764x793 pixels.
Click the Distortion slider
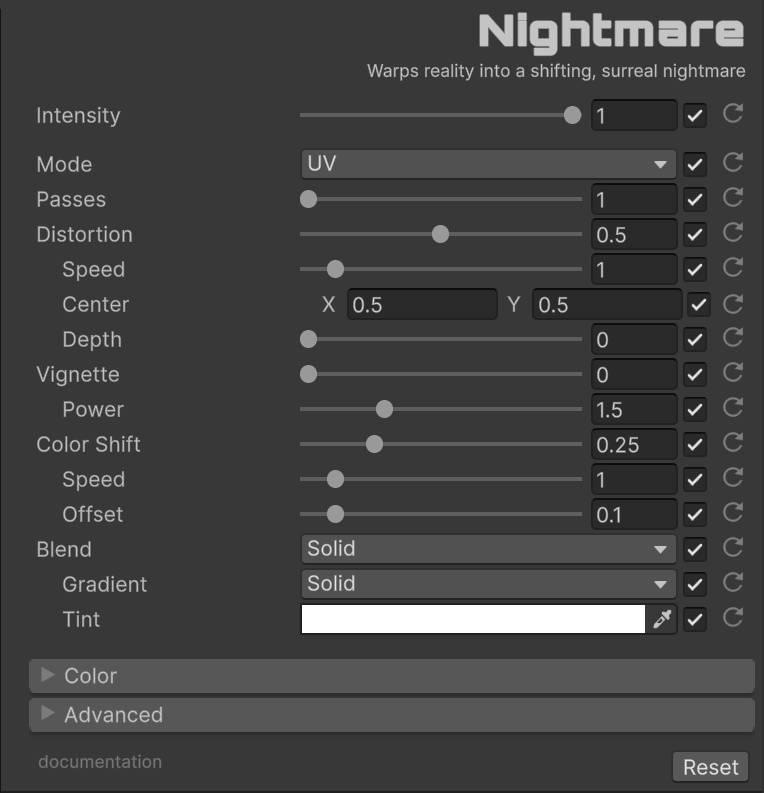(440, 234)
